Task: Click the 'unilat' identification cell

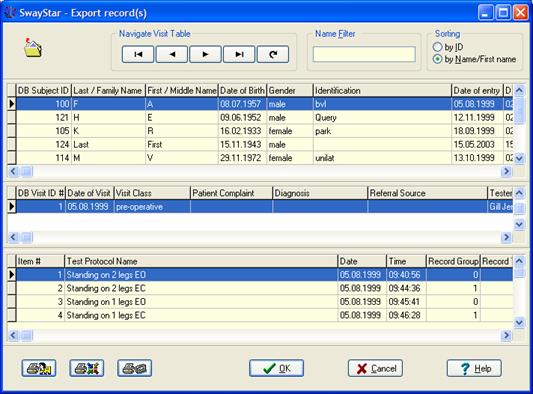Action: click(382, 158)
